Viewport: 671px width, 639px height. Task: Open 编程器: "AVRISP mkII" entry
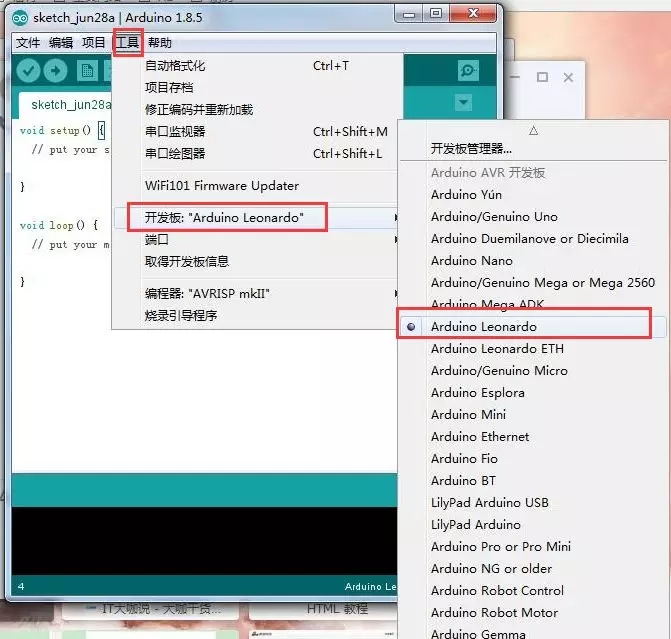tap(257, 294)
